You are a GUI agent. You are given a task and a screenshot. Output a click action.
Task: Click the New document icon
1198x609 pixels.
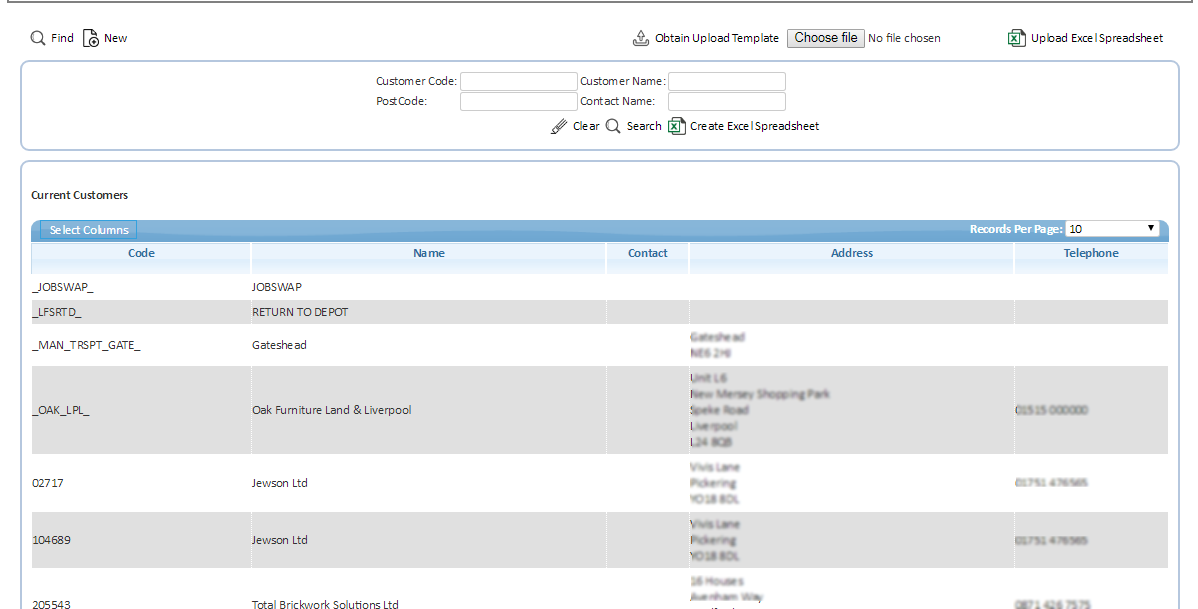click(91, 38)
